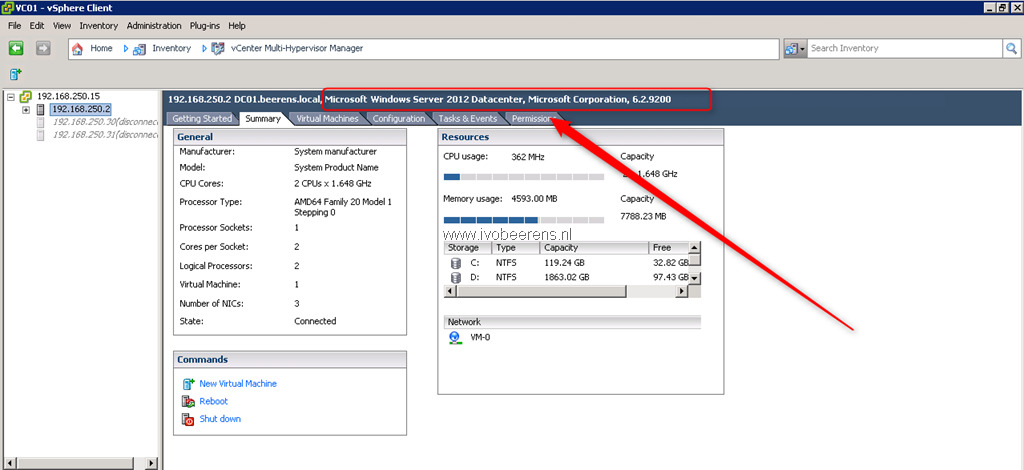Click the arrow after Home in breadcrumb

click(126, 48)
